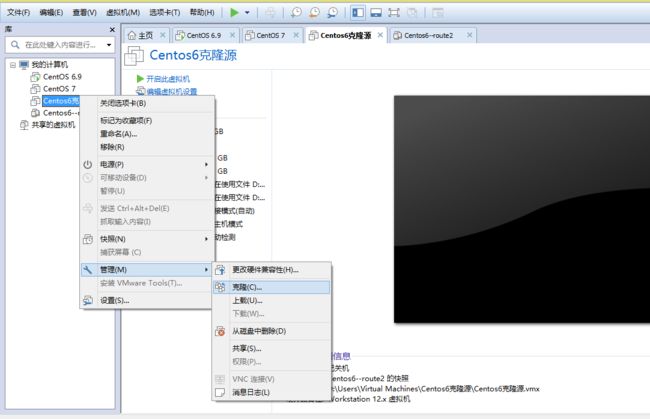Open the 编辑(E) menu
This screenshot has height=419, width=650.
click(51, 12)
